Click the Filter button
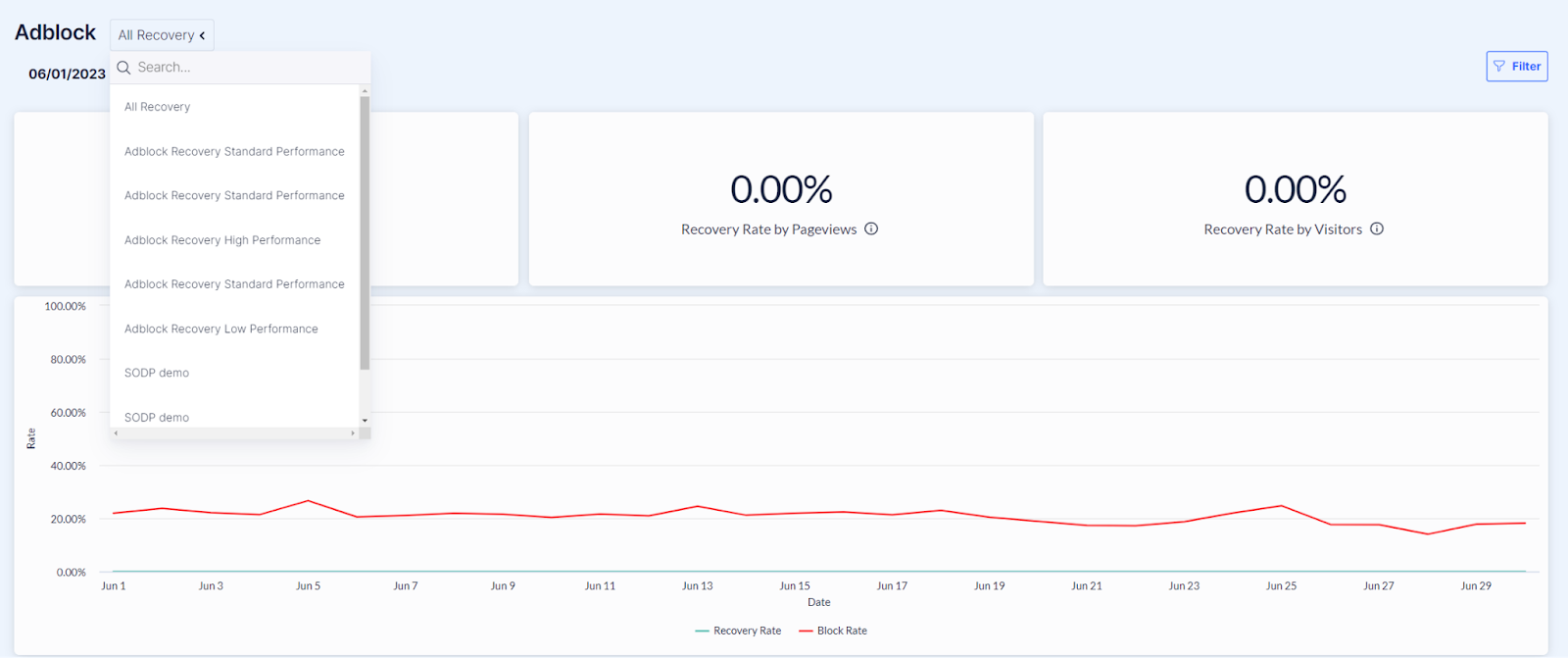Screen dimensions: 1568x658 coord(1517,67)
